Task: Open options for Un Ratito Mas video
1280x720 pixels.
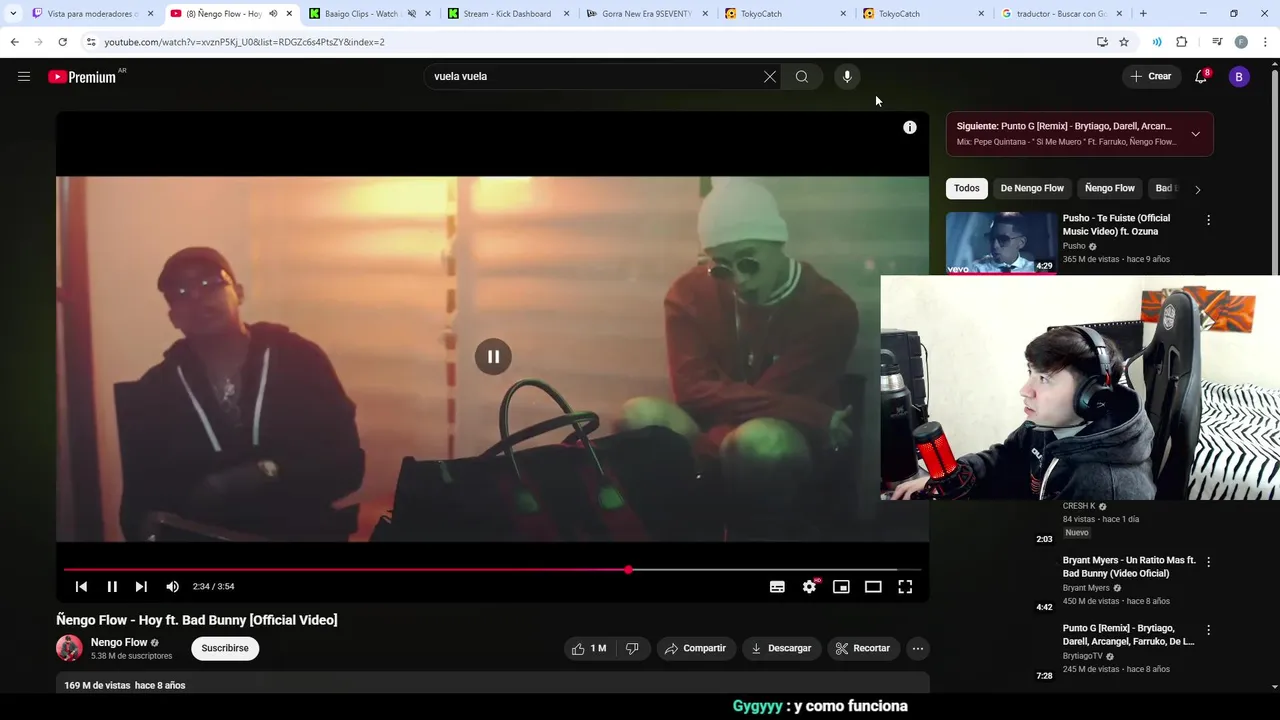Action: coord(1208,562)
